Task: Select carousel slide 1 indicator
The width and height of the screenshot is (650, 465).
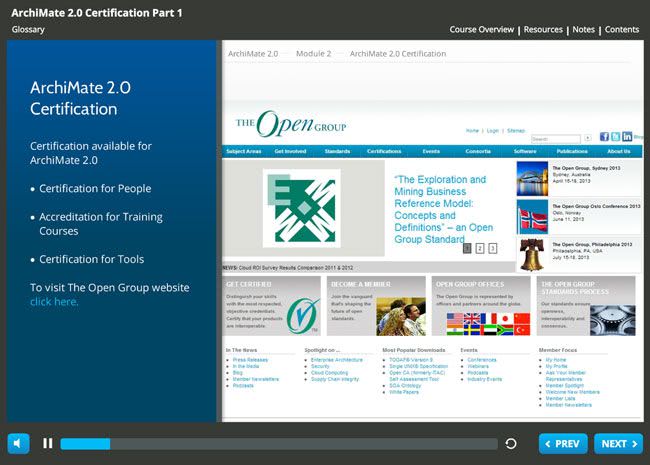Action: click(x=467, y=248)
